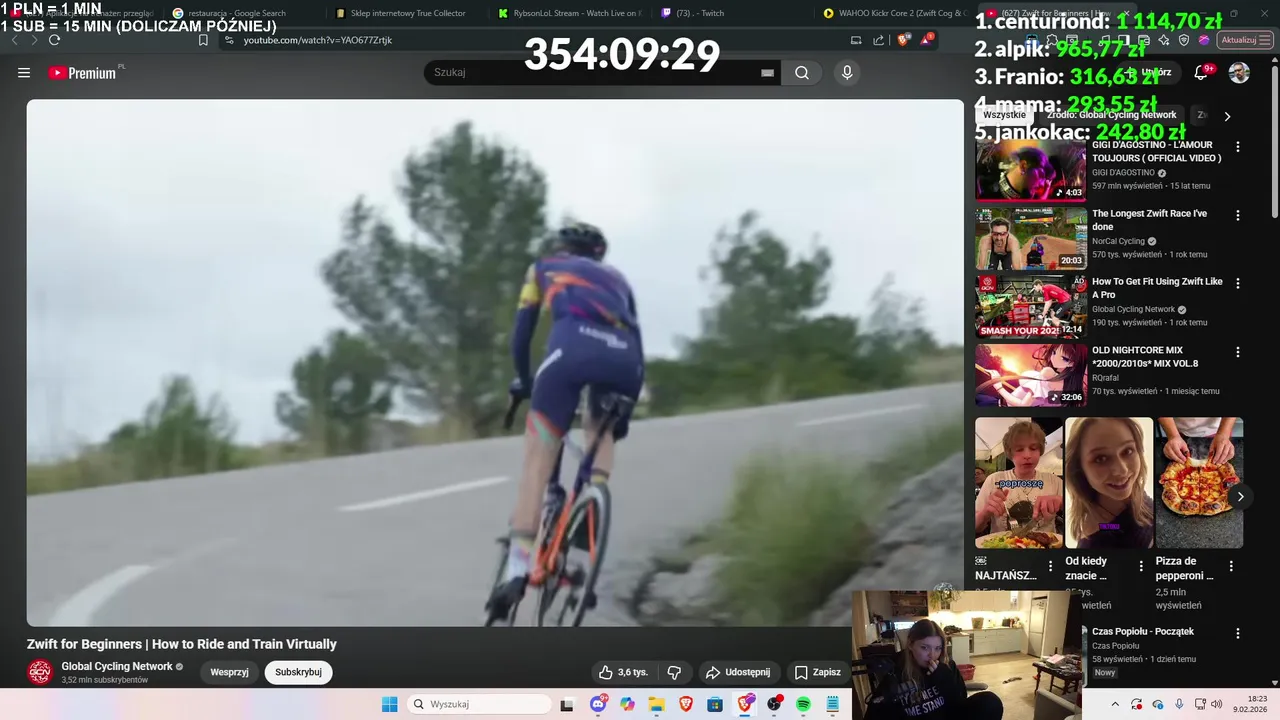Click the magnifier search button
1280x720 pixels.
[x=802, y=73]
